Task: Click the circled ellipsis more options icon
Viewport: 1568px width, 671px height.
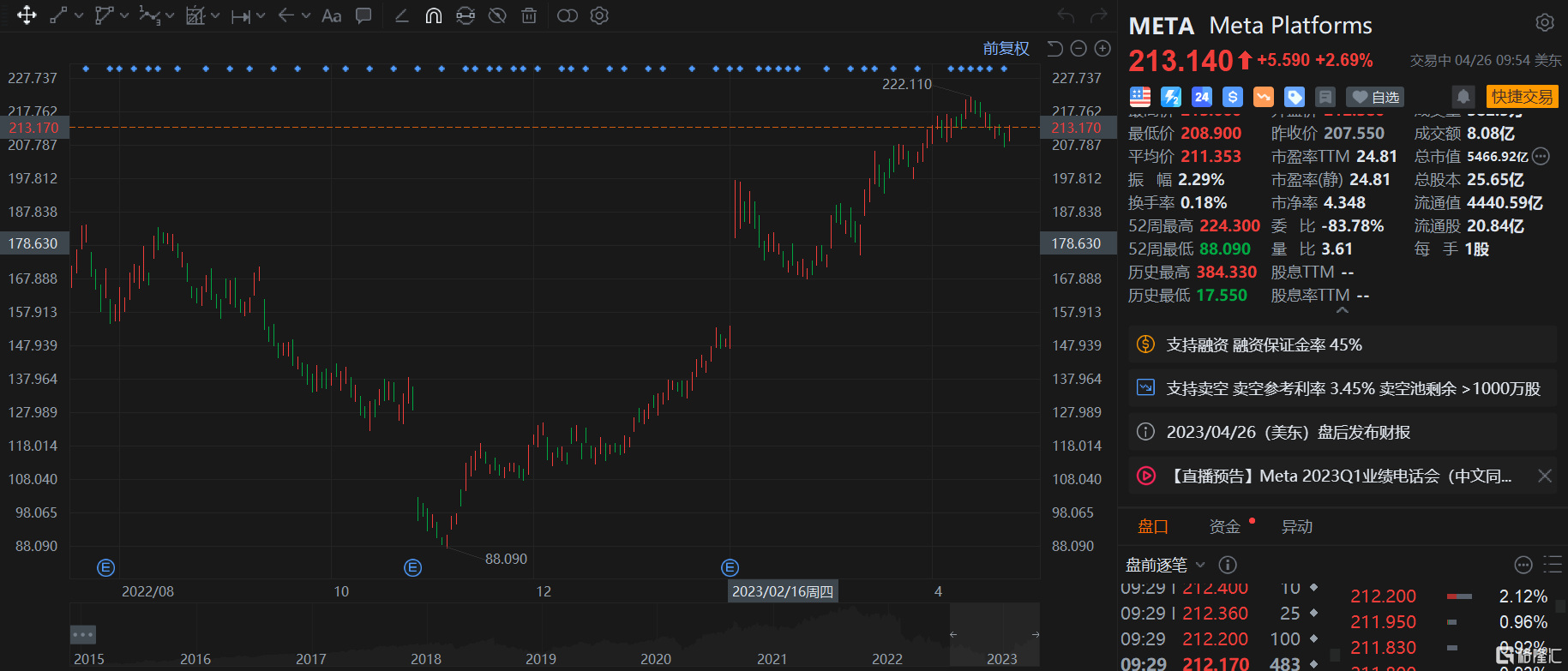Action: (x=1523, y=565)
